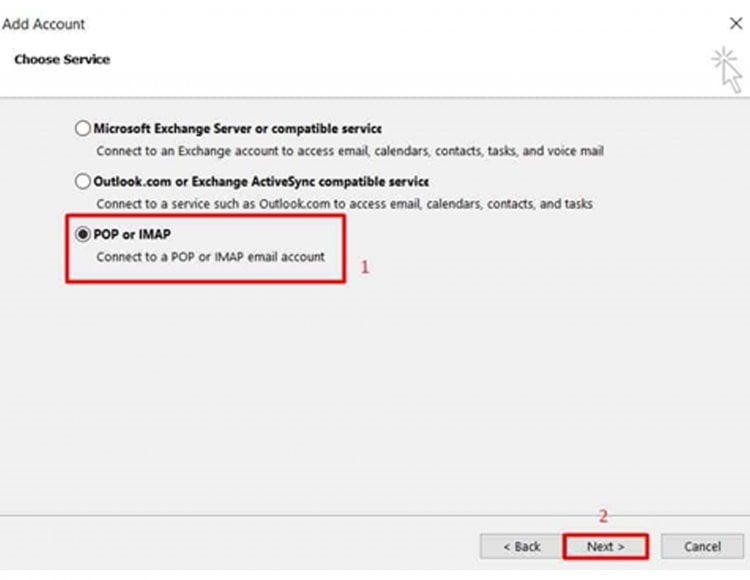The image size is (750, 580).
Task: Click the 'Connect to an Exchange account' description
Action: click(x=350, y=151)
